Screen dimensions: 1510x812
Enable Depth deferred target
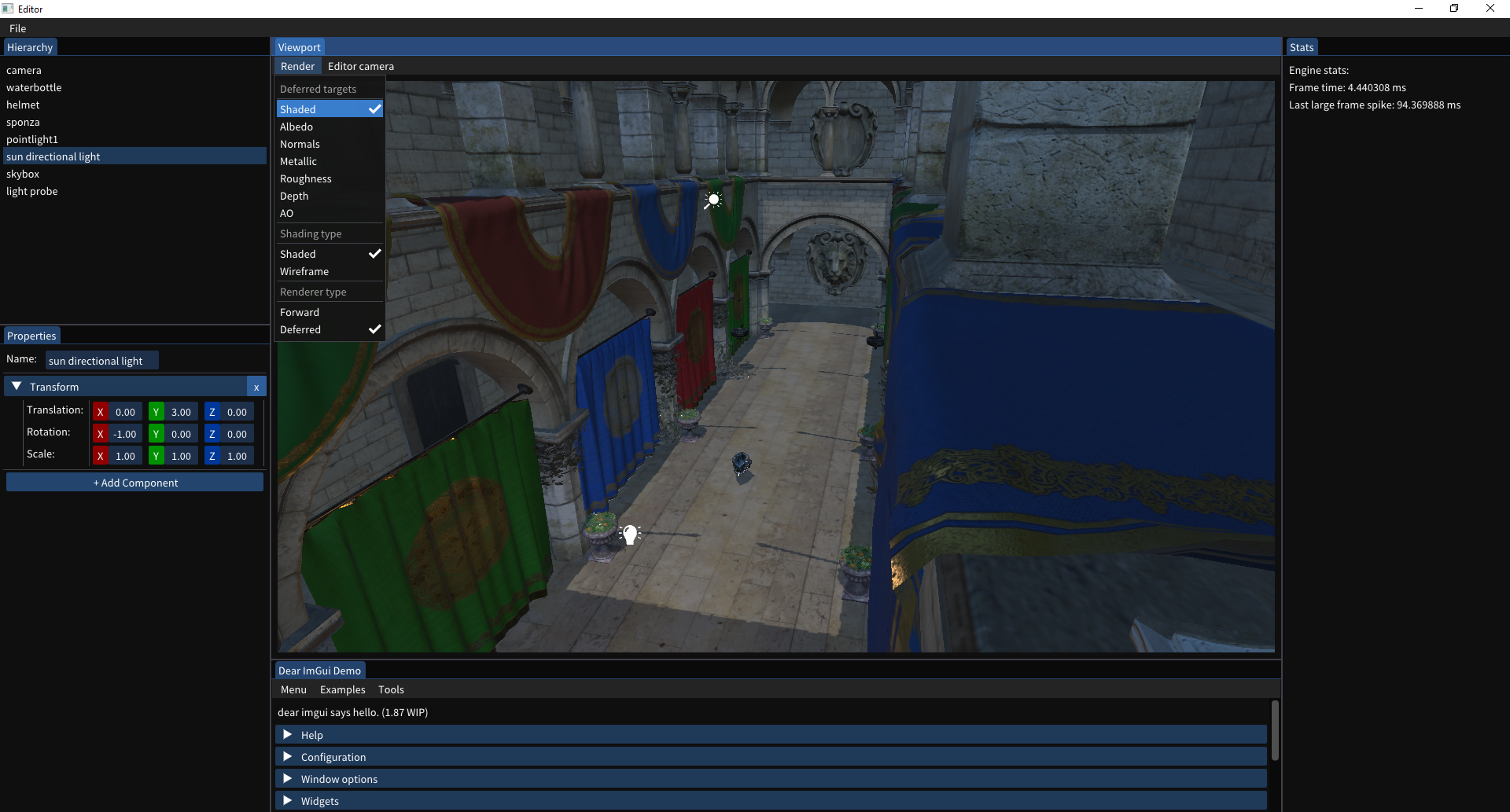330,196
